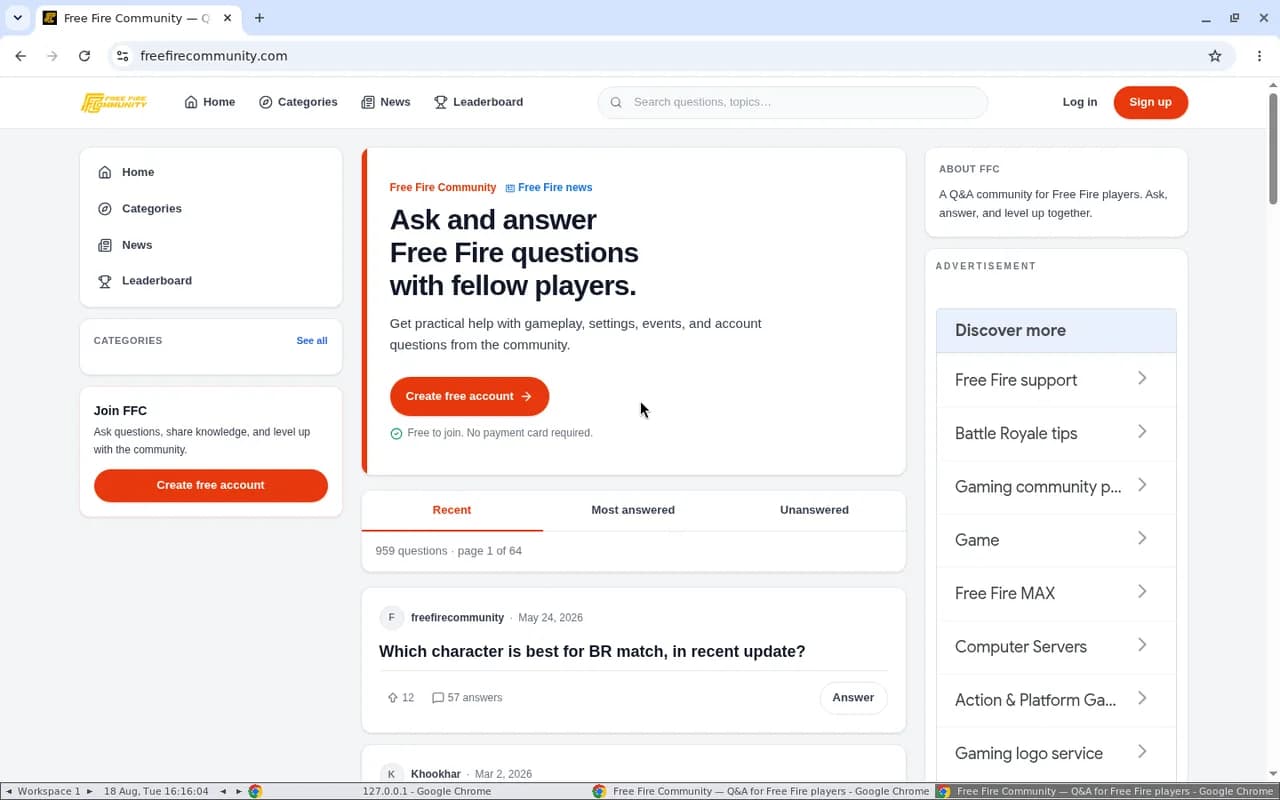Switch to the Most answered tab
Image resolution: width=1280 pixels, height=800 pixels.
[x=633, y=510]
